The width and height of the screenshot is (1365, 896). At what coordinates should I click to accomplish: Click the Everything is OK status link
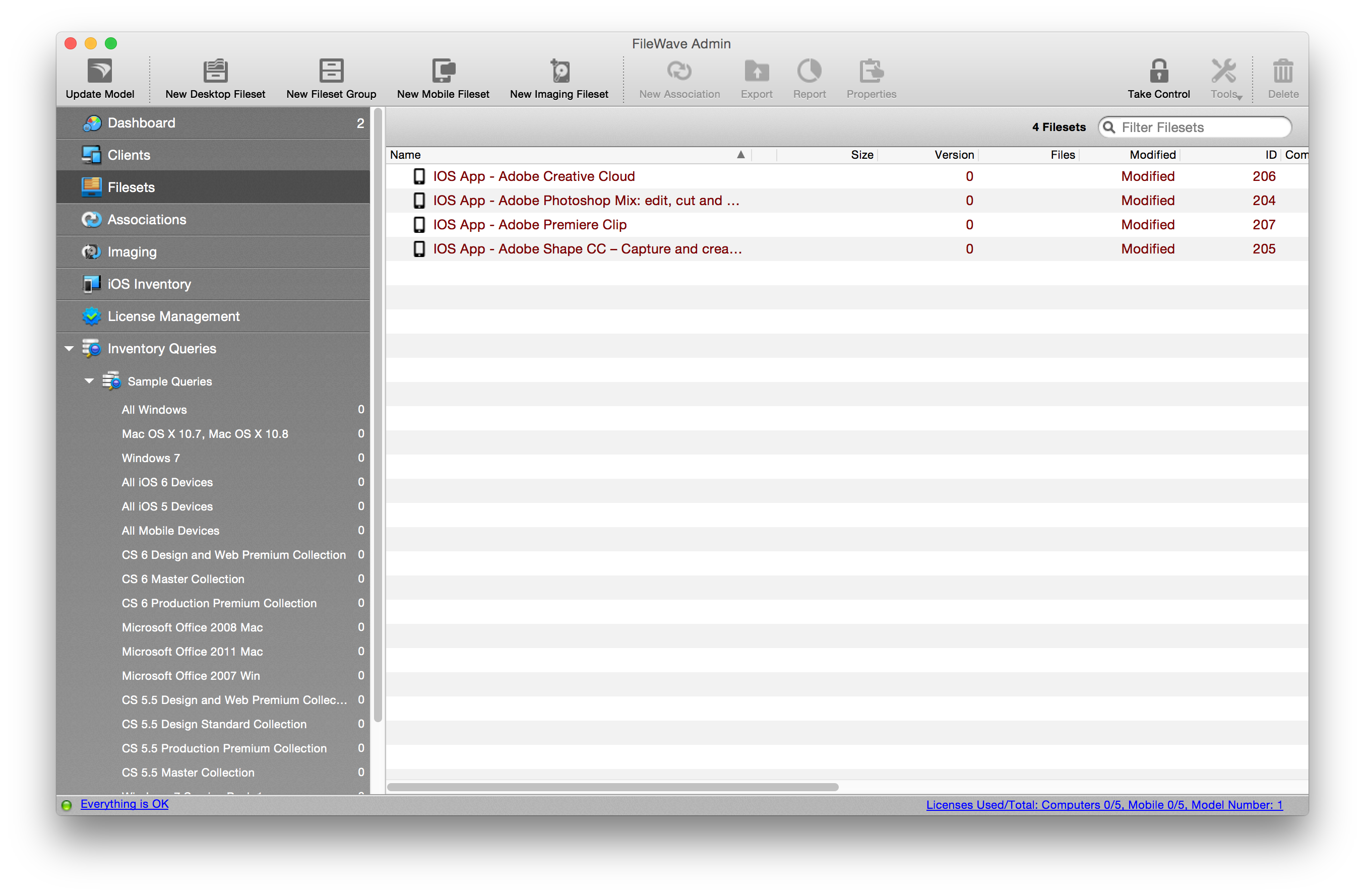pyautogui.click(x=124, y=804)
